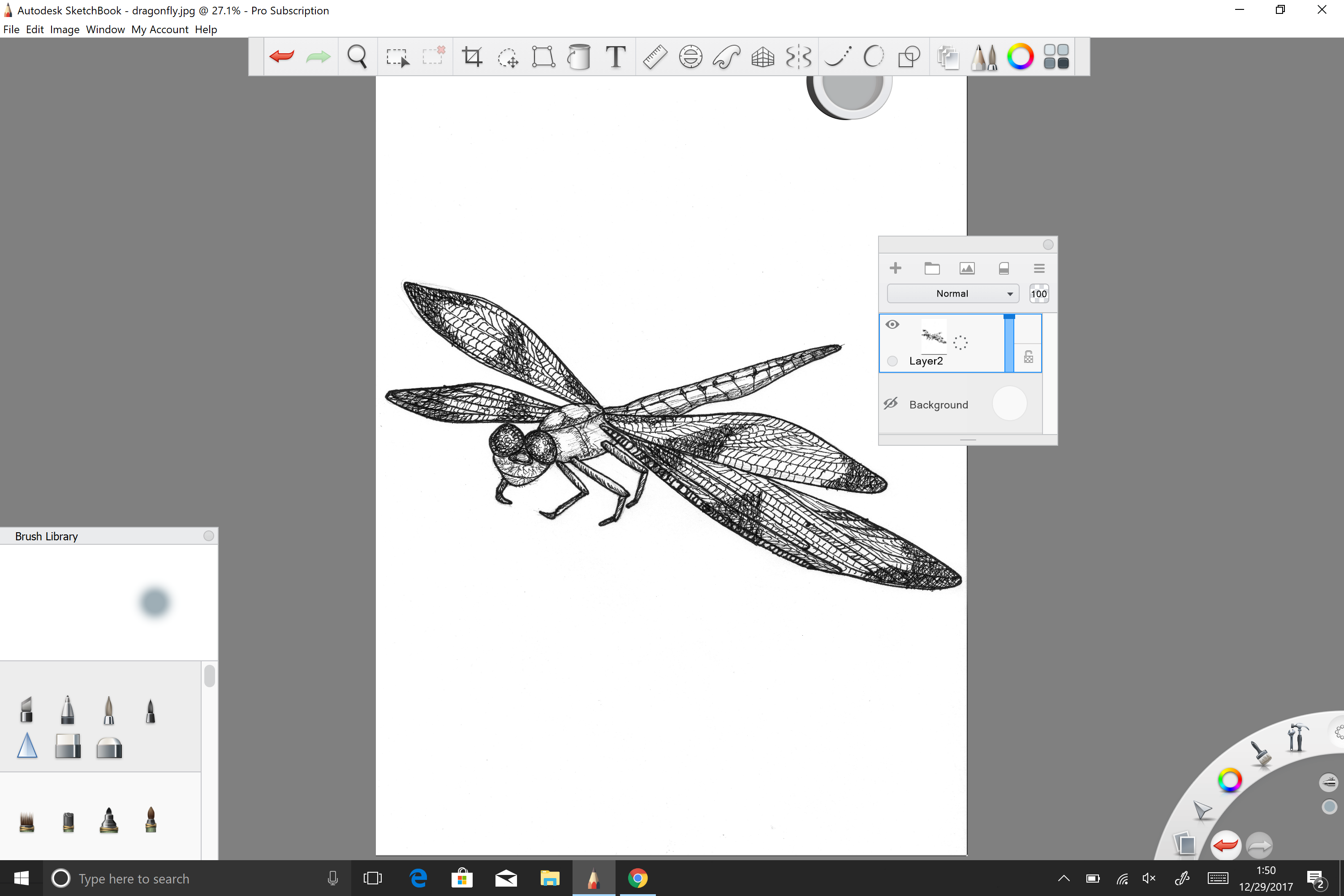Select the Flood Fill bucket tool
The image size is (1344, 896).
click(x=579, y=56)
